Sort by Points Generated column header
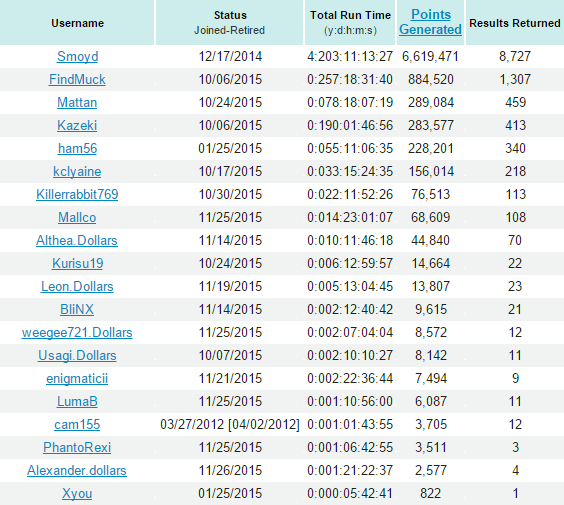 coord(431,22)
